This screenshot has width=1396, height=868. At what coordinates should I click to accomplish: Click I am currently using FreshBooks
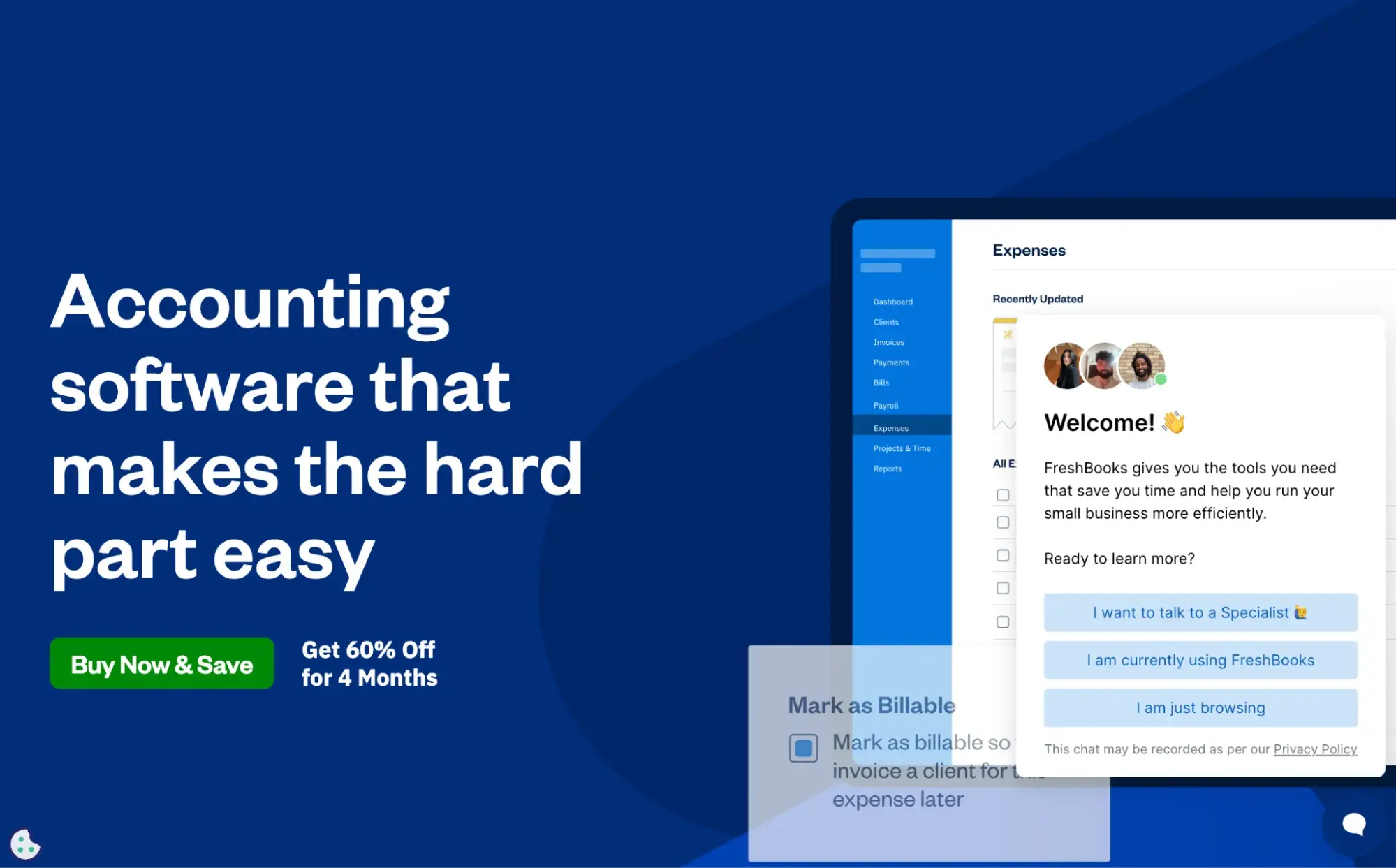pyautogui.click(x=1200, y=660)
